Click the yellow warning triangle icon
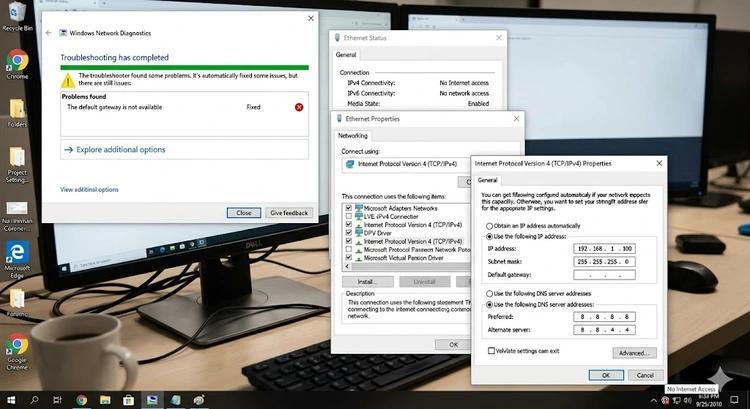 (68, 80)
